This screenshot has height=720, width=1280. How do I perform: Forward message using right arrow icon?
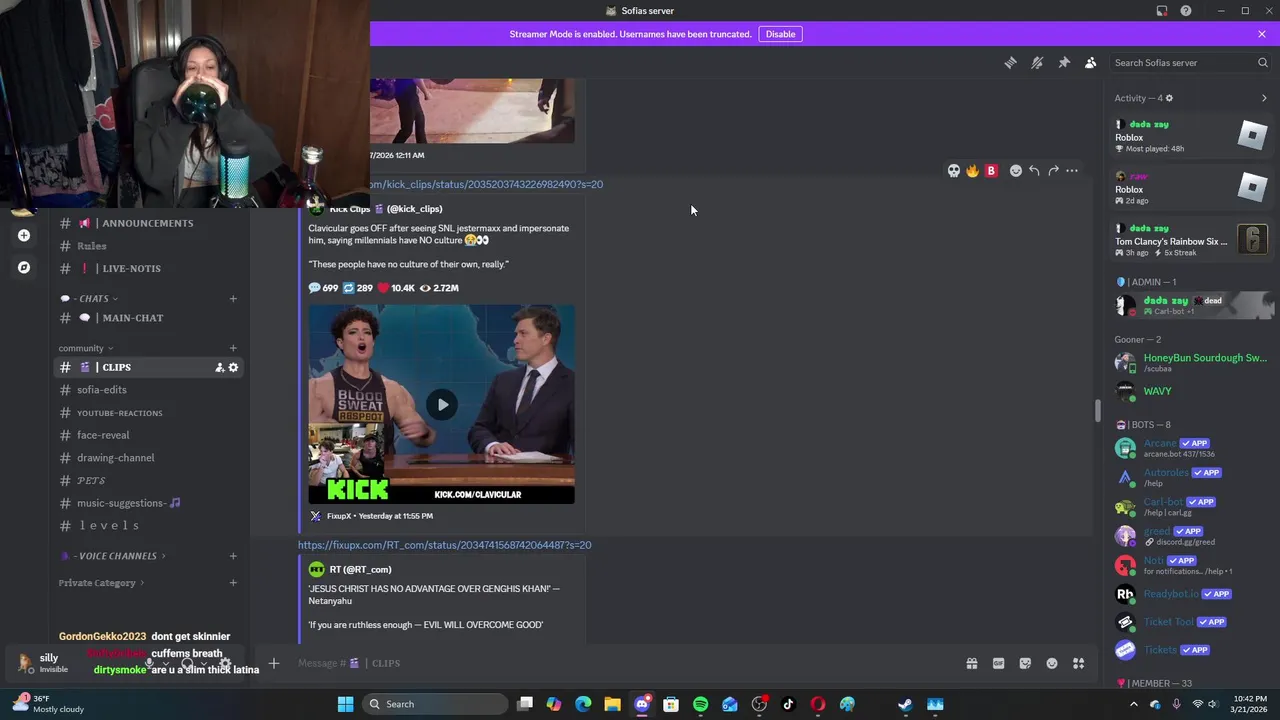click(1053, 171)
